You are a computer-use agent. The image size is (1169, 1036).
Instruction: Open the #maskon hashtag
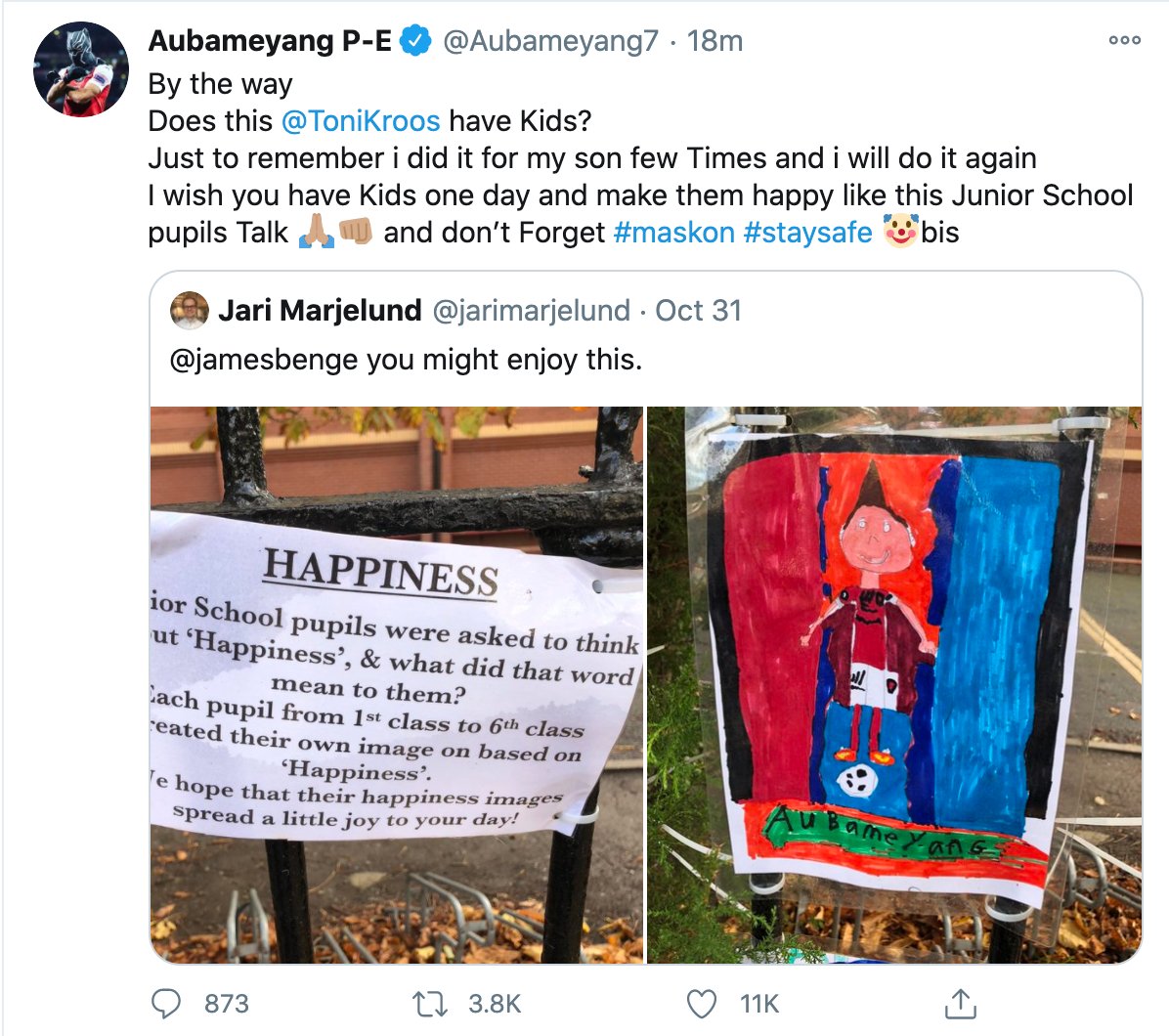(x=673, y=233)
